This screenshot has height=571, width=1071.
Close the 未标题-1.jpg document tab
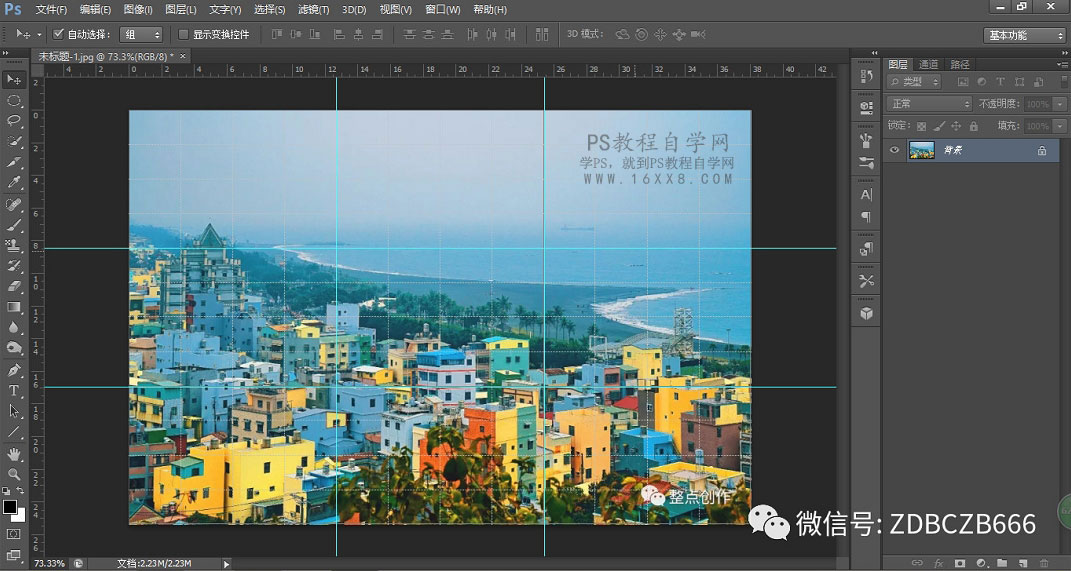[183, 57]
